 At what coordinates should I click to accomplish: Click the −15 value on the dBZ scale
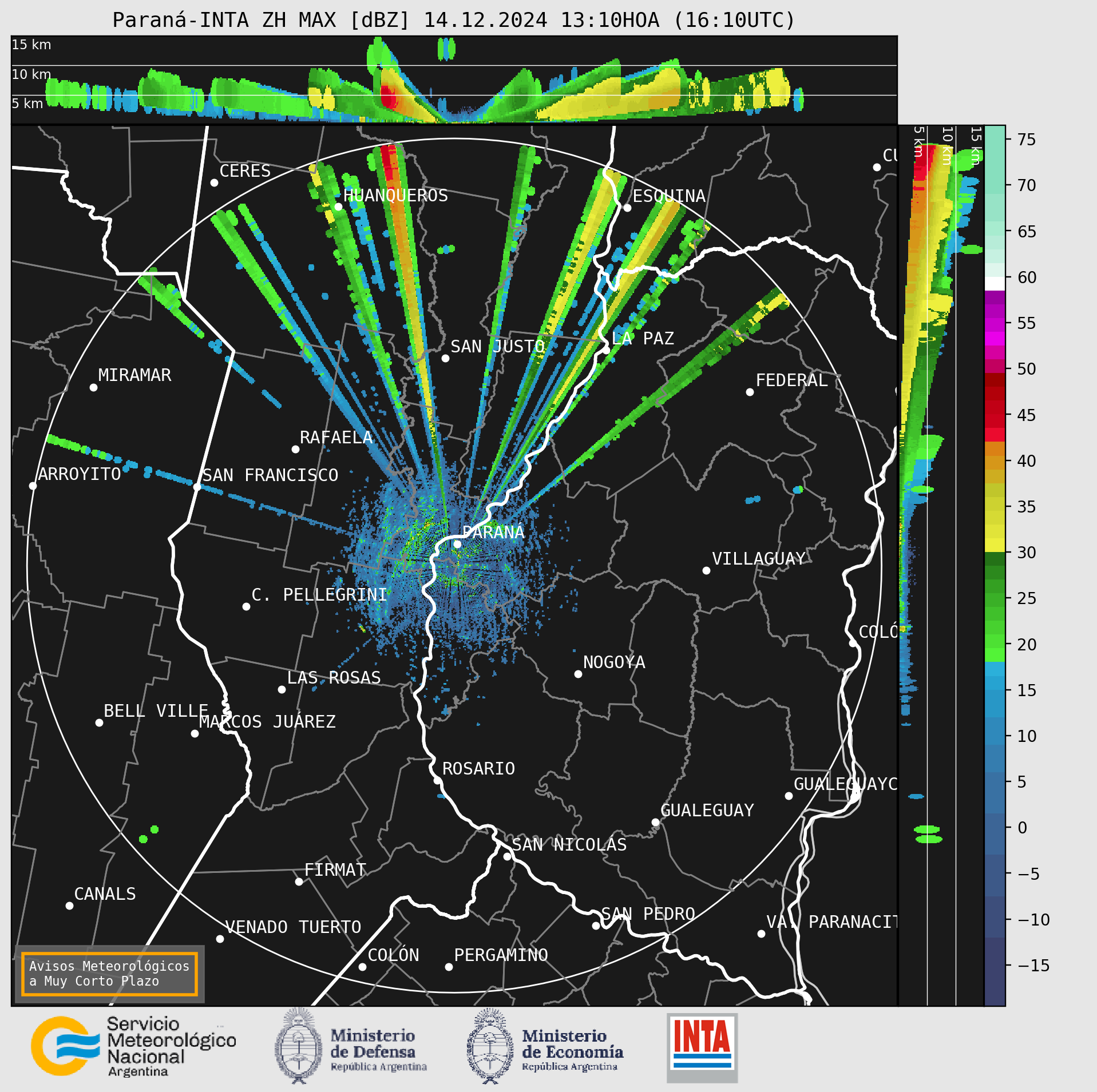click(1033, 965)
